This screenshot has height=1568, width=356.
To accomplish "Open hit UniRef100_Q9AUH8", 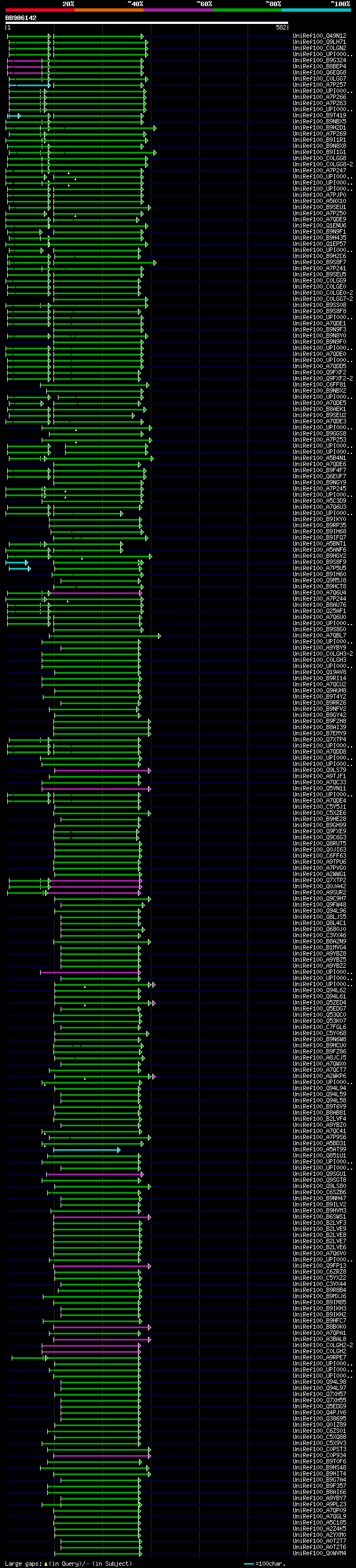I will (x=319, y=691).
